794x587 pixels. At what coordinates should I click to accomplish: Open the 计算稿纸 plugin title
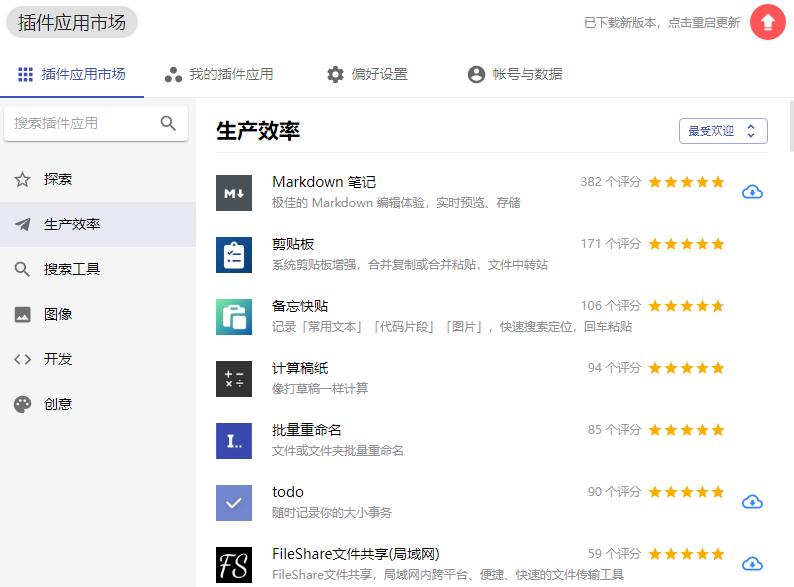[300, 368]
